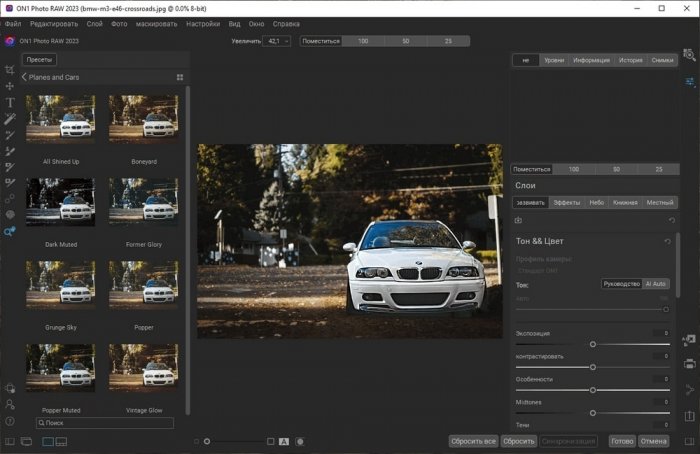Apply the Dark Muted preset thumbnail
This screenshot has height=454, width=700.
point(61,202)
